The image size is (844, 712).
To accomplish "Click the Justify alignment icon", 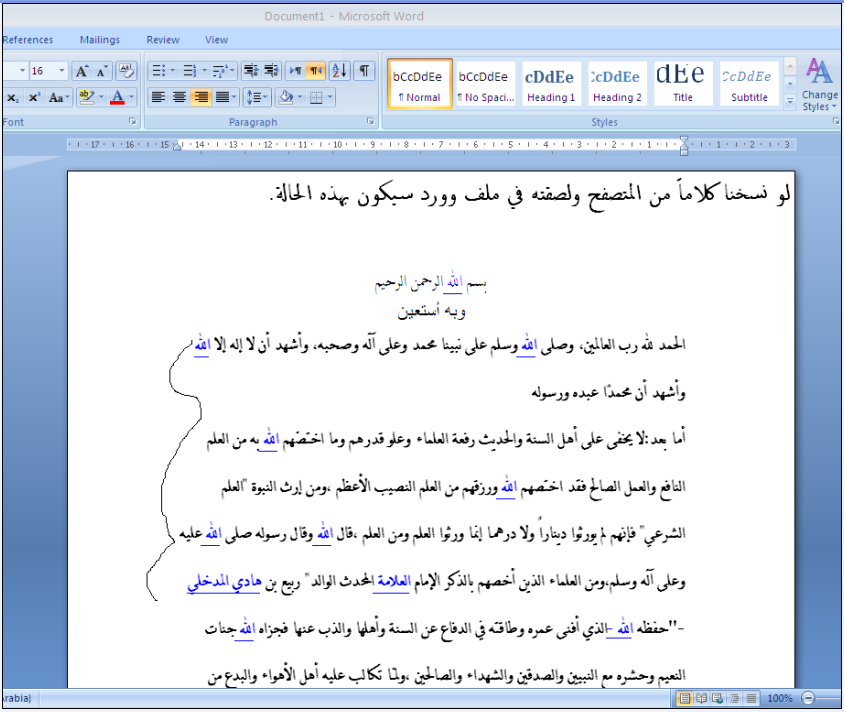I will (222, 97).
